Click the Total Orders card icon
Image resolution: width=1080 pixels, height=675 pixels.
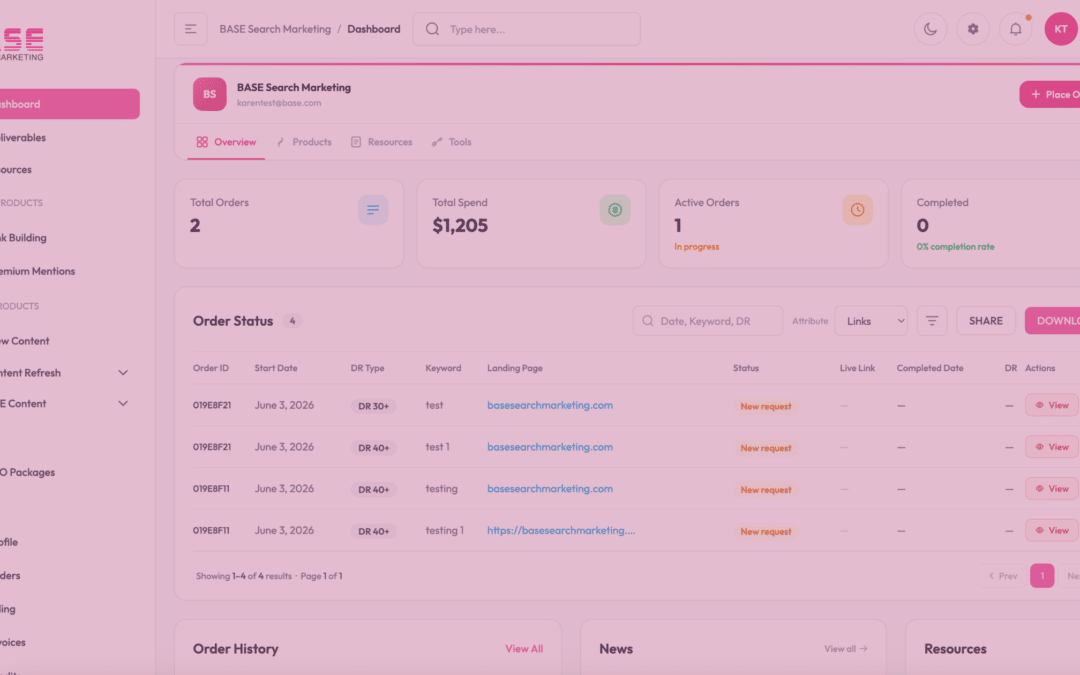(x=373, y=210)
